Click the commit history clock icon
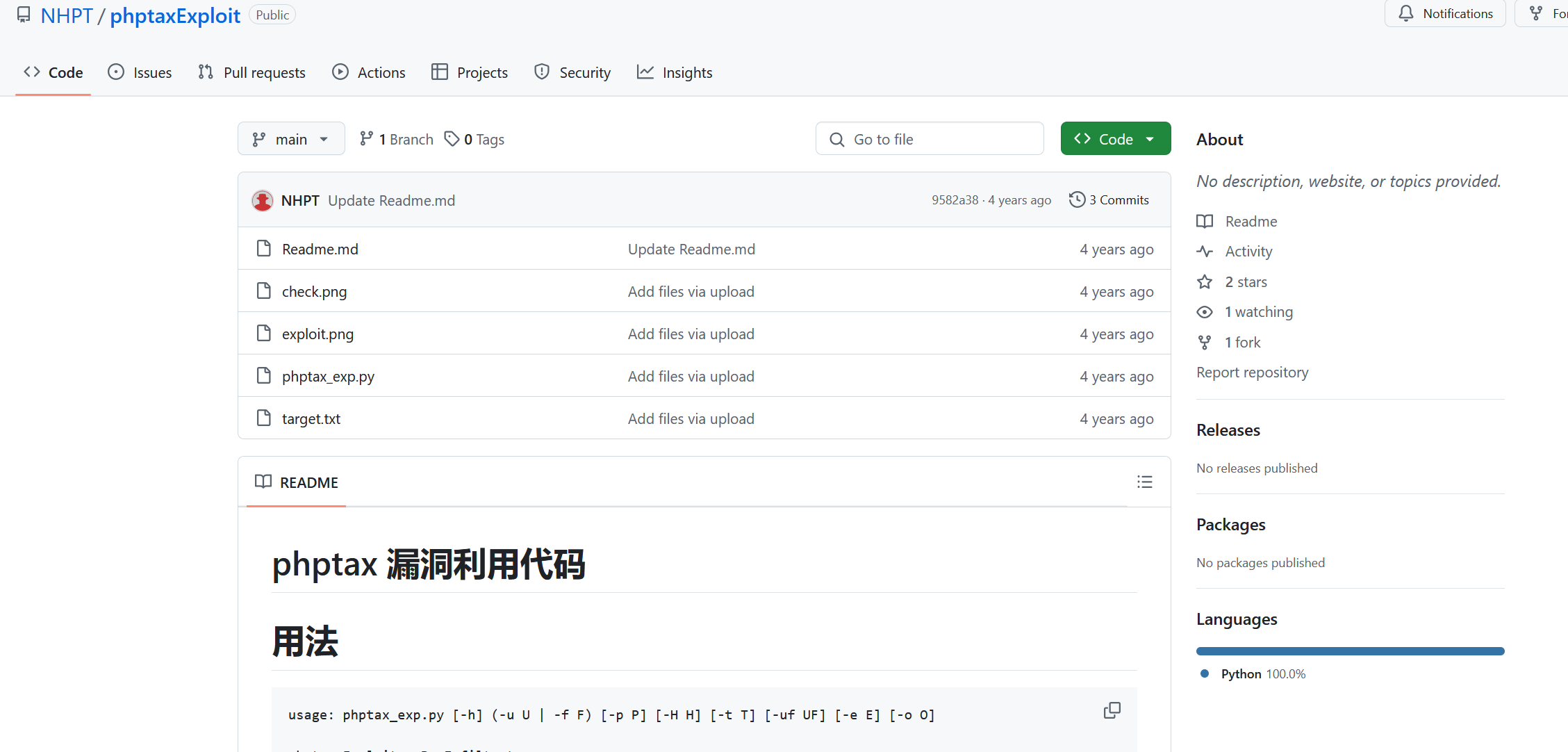This screenshot has height=752, width=1568. (1077, 199)
